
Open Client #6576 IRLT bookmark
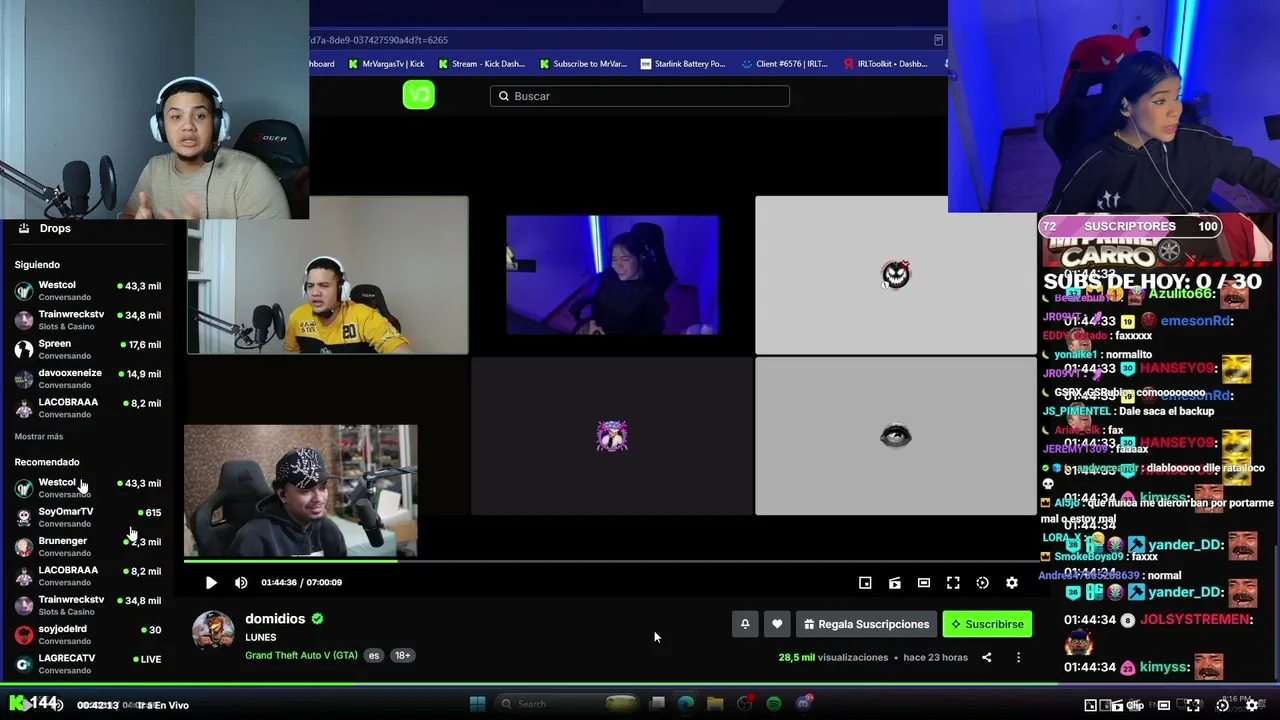785,64
